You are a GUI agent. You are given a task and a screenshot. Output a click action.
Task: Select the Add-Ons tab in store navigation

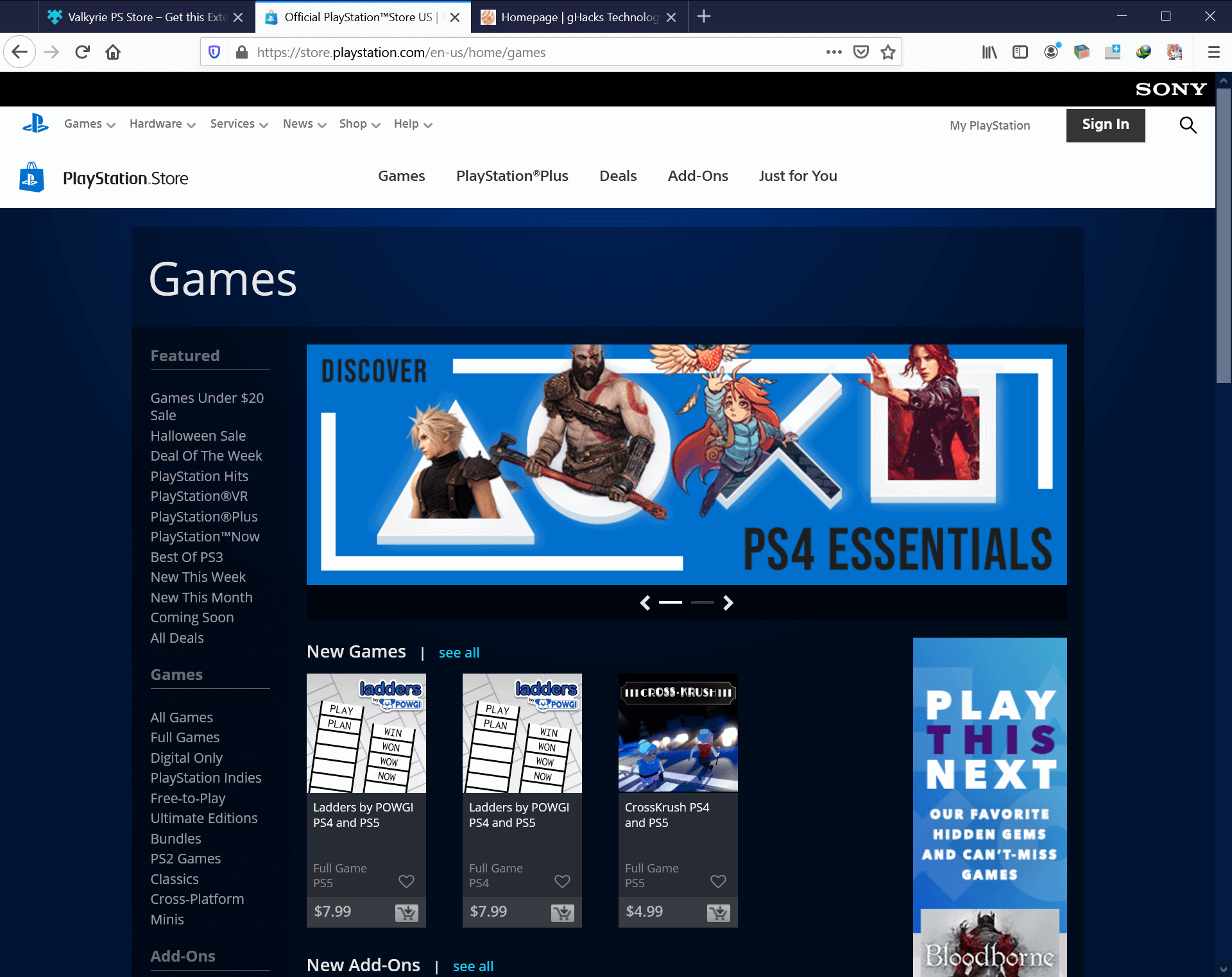point(697,175)
